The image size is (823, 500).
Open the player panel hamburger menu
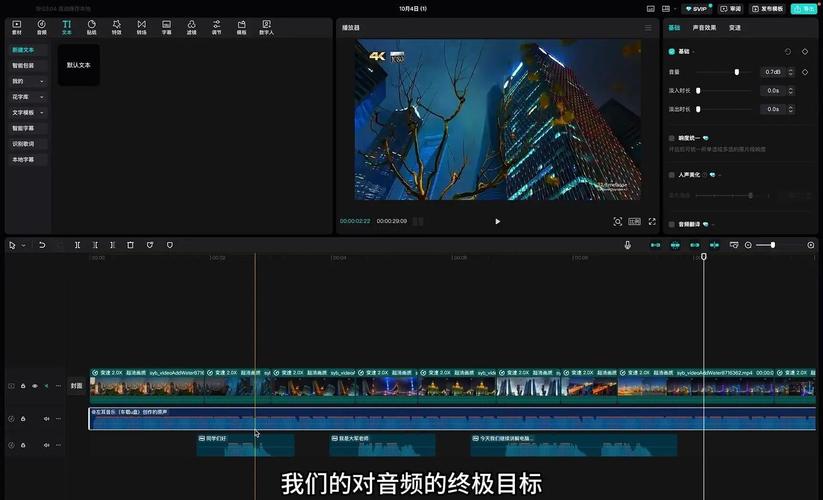(x=648, y=28)
